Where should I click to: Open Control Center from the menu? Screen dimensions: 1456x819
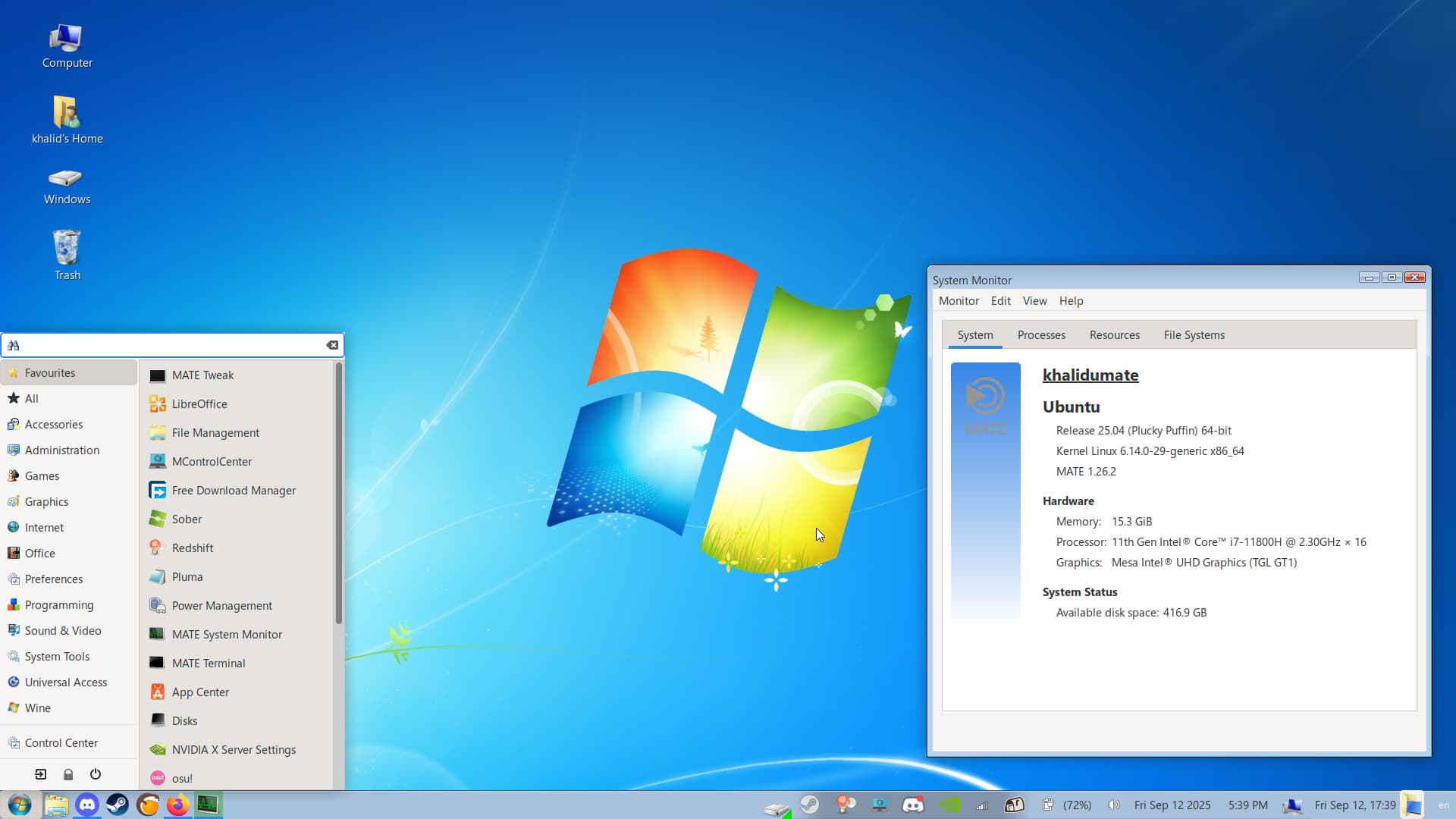(61, 742)
